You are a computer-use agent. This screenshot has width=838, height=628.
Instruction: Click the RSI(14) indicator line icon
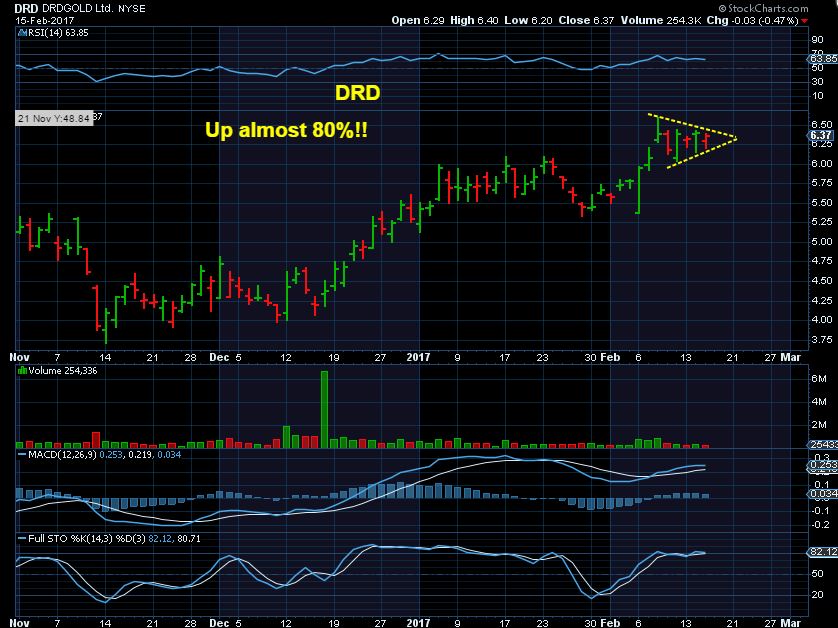coord(22,33)
